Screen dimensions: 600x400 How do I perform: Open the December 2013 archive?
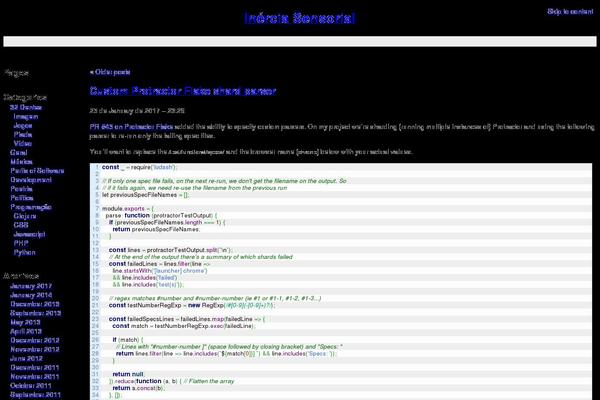tap(34, 304)
